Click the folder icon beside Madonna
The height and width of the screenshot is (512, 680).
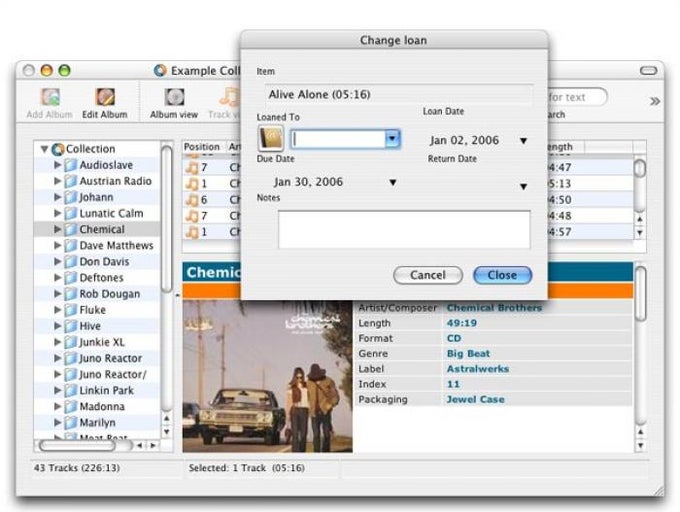(70, 407)
